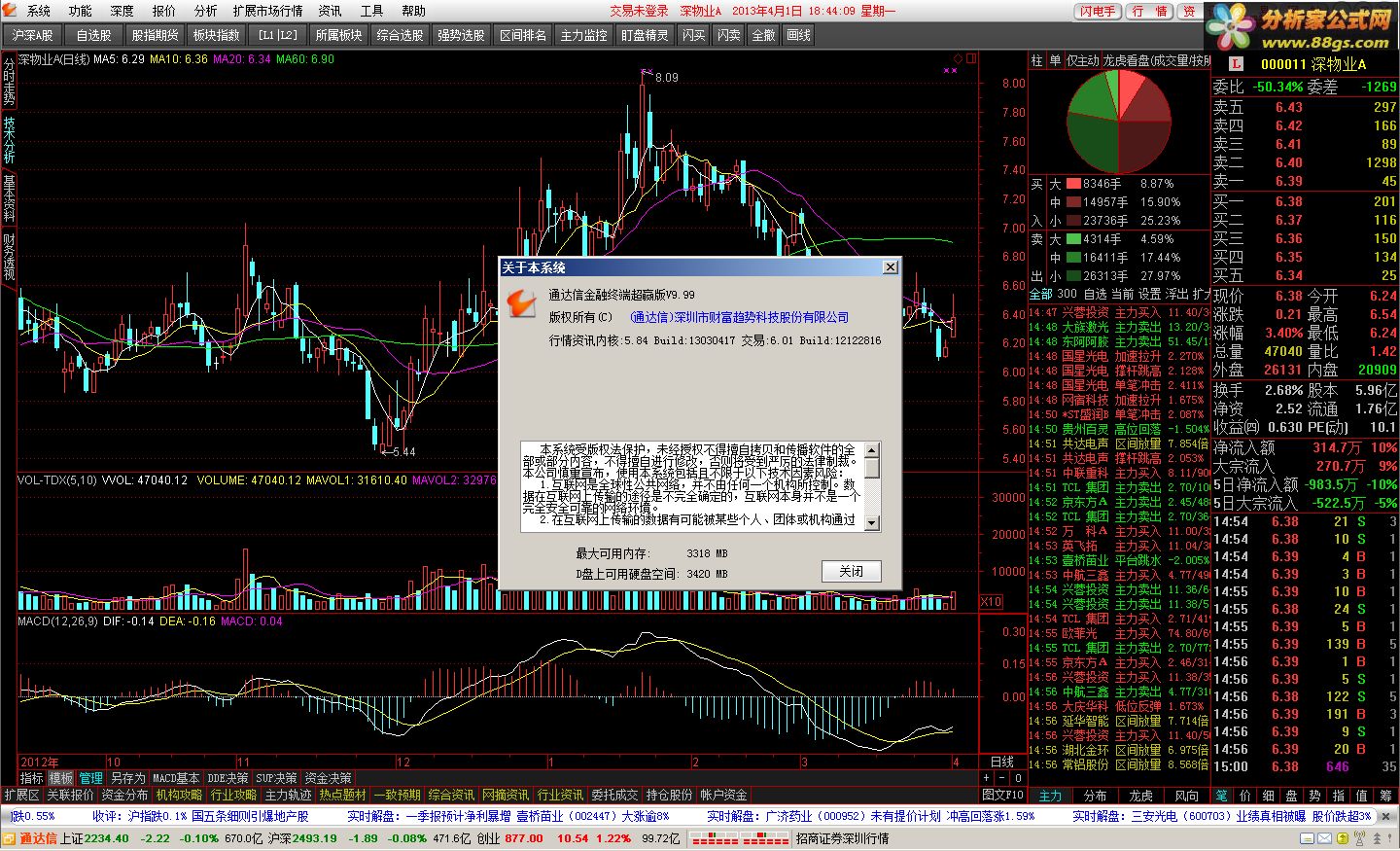The image size is (1400, 851).
Task: Select the 细 detail icon tab
Action: pos(1269,796)
